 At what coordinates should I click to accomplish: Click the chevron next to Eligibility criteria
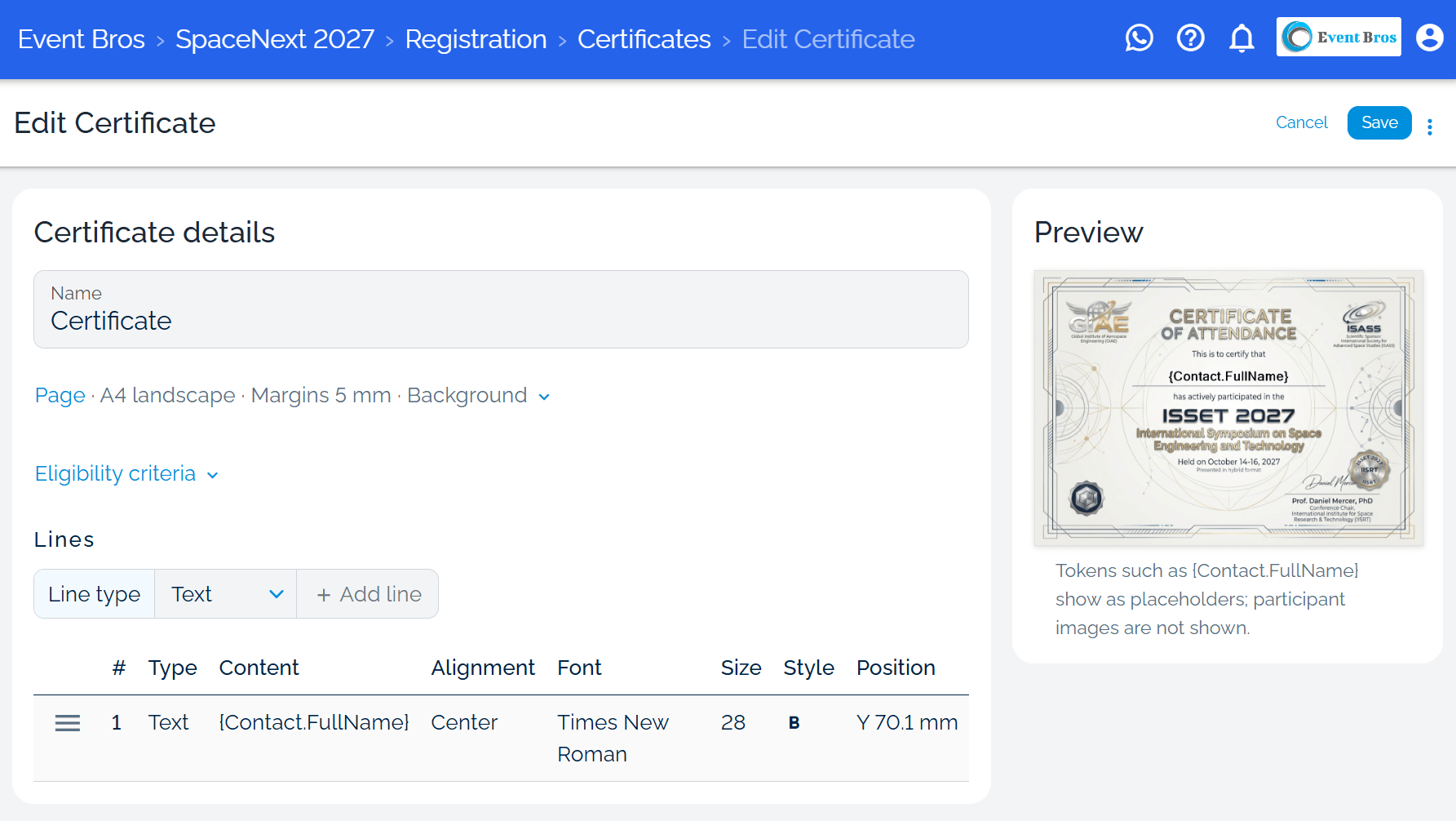pyautogui.click(x=213, y=475)
